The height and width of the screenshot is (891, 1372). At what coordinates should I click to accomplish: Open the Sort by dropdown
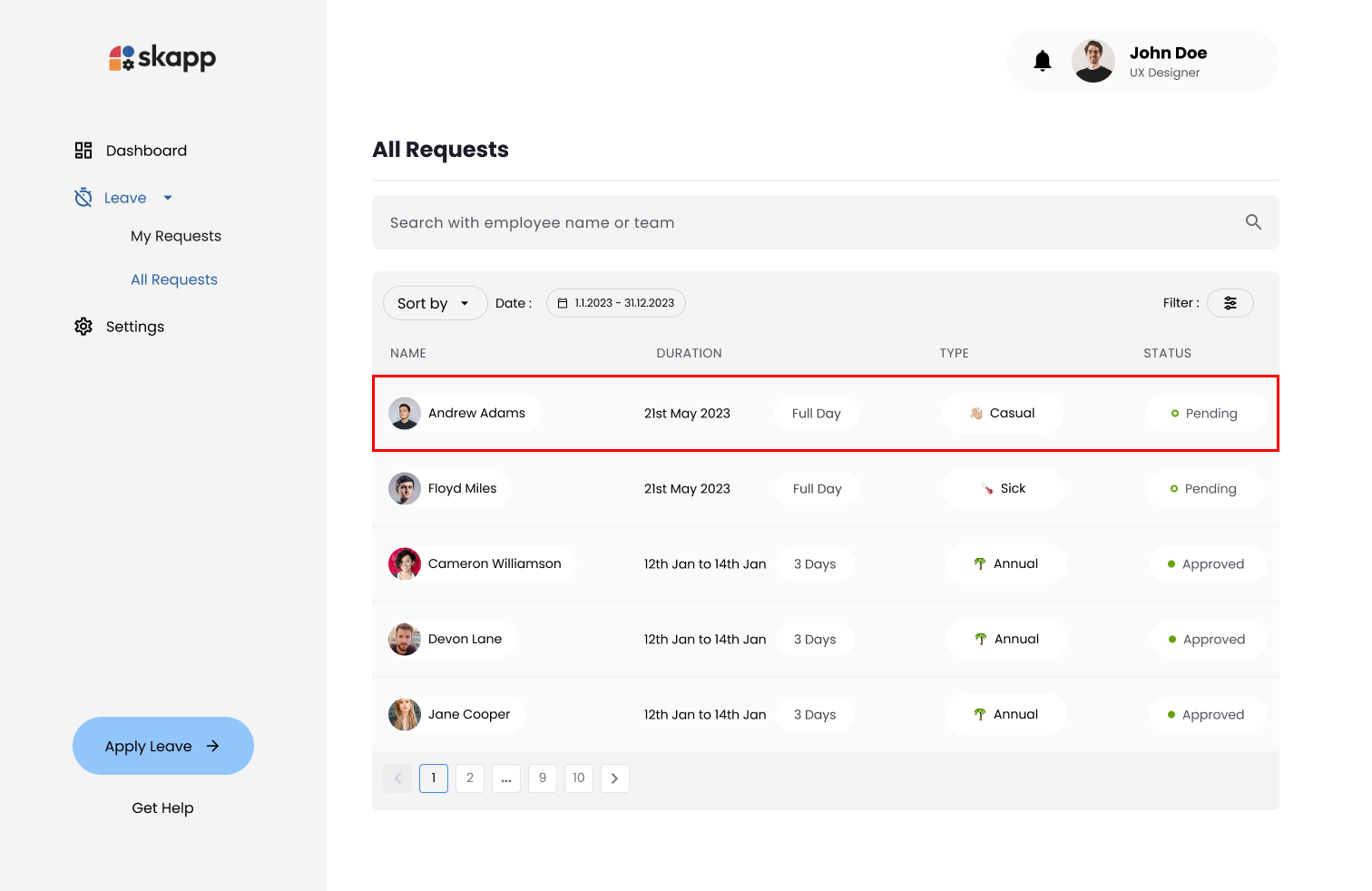click(435, 303)
